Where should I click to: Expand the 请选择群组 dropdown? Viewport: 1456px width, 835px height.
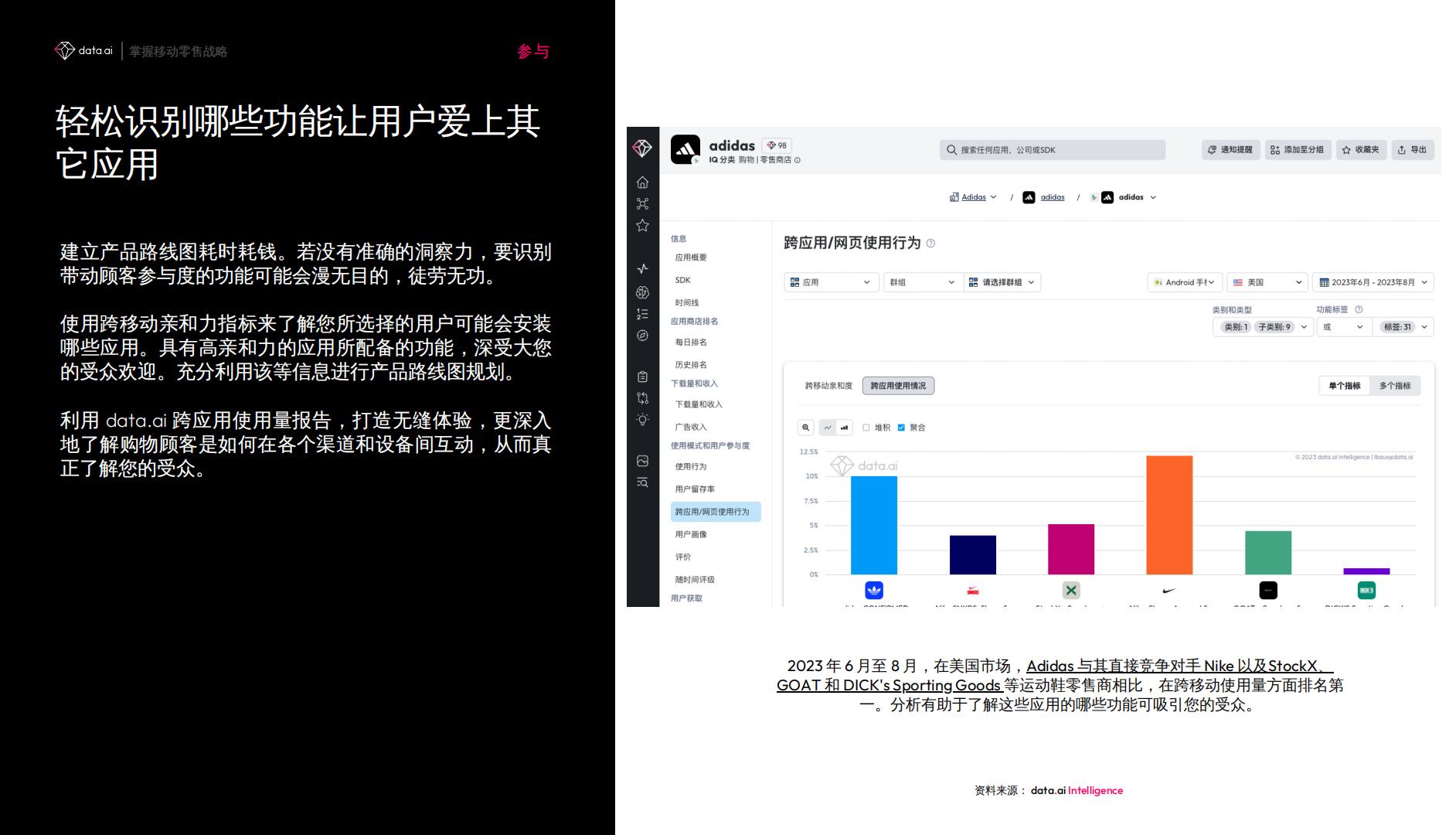1002,282
